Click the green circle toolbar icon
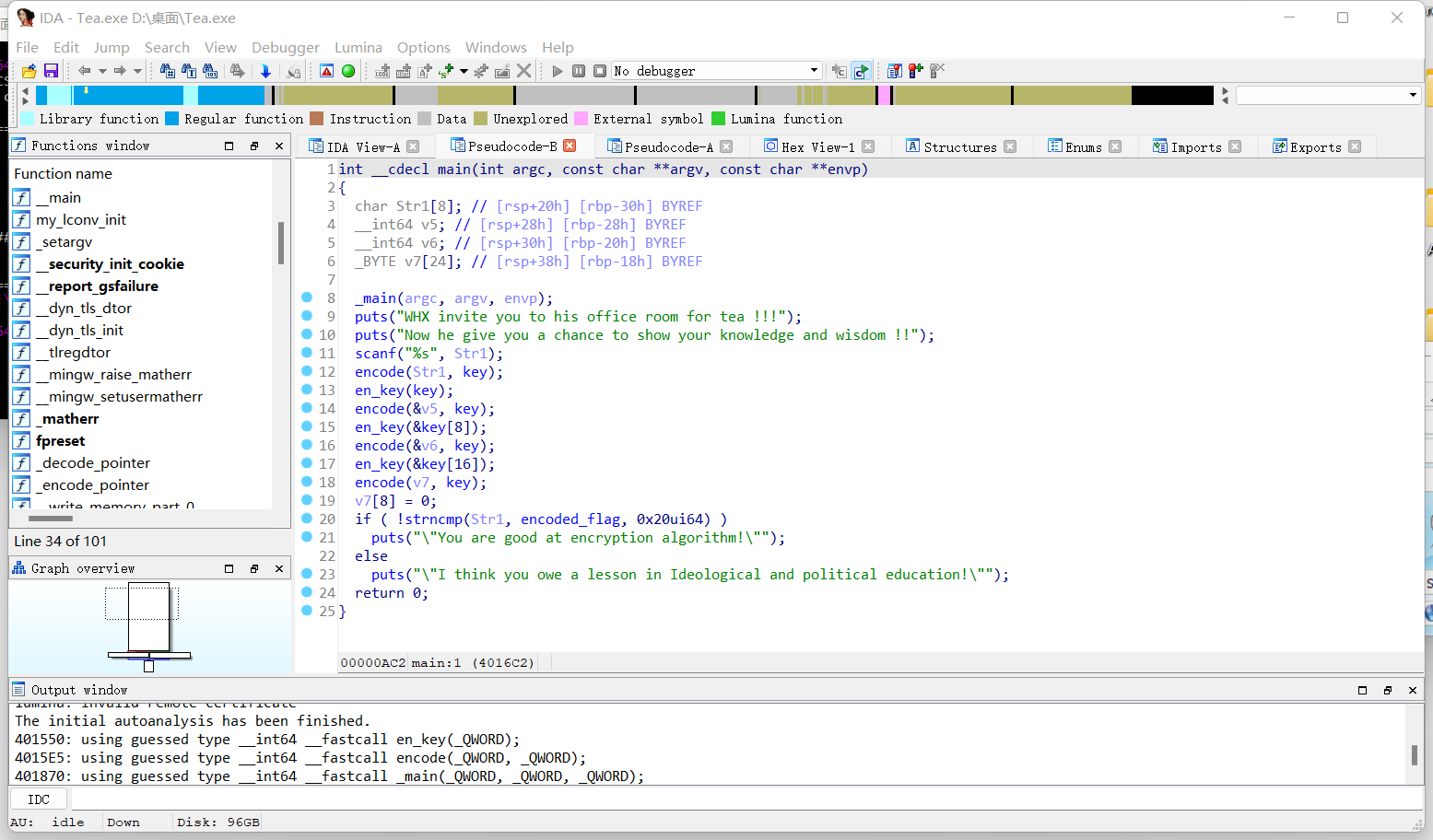Viewport: 1433px width, 840px height. coord(348,71)
